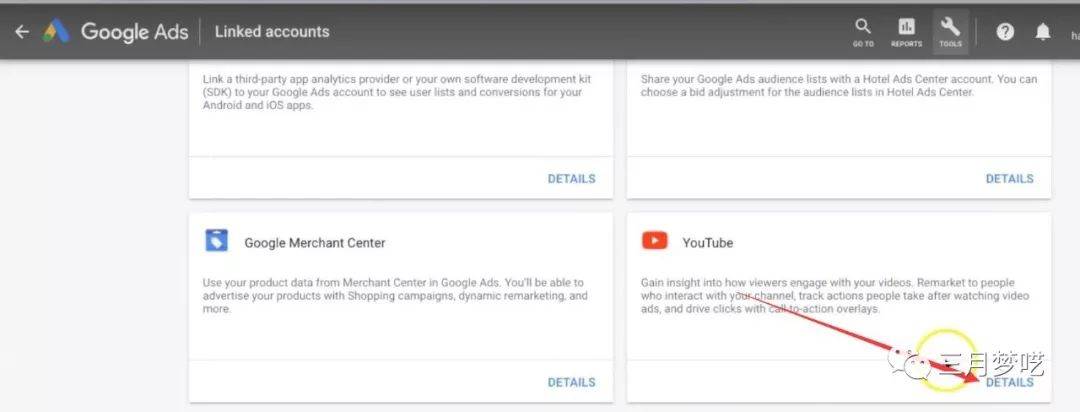Open DETAILS for third-party app analytics card
This screenshot has height=412, width=1080.
pyautogui.click(x=571, y=179)
